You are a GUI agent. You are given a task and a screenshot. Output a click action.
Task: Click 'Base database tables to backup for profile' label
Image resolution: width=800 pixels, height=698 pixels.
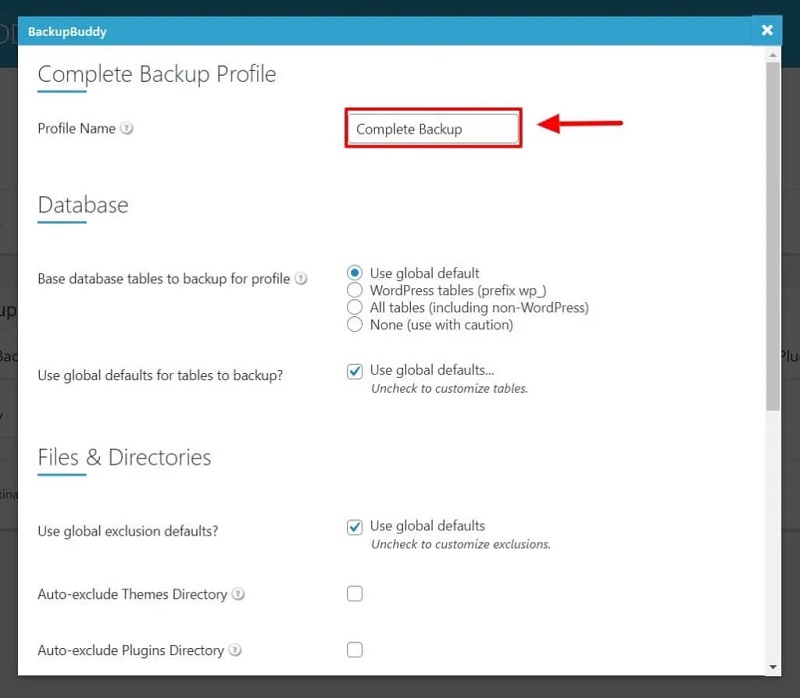[x=164, y=279]
